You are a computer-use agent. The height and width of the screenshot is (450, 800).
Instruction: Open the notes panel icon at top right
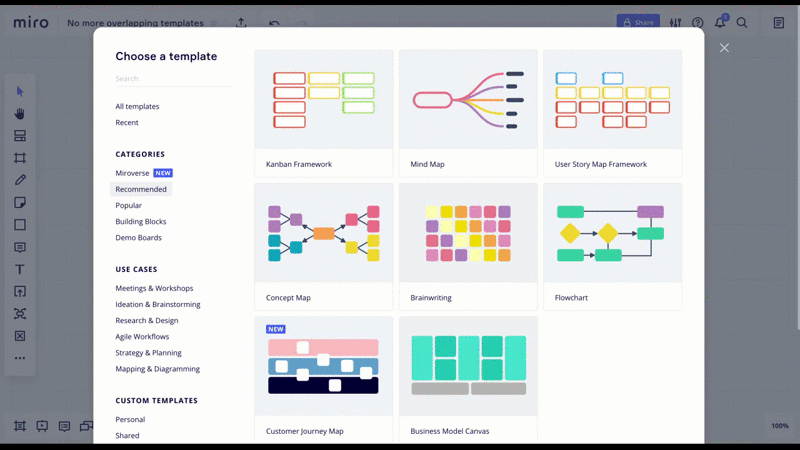[779, 22]
